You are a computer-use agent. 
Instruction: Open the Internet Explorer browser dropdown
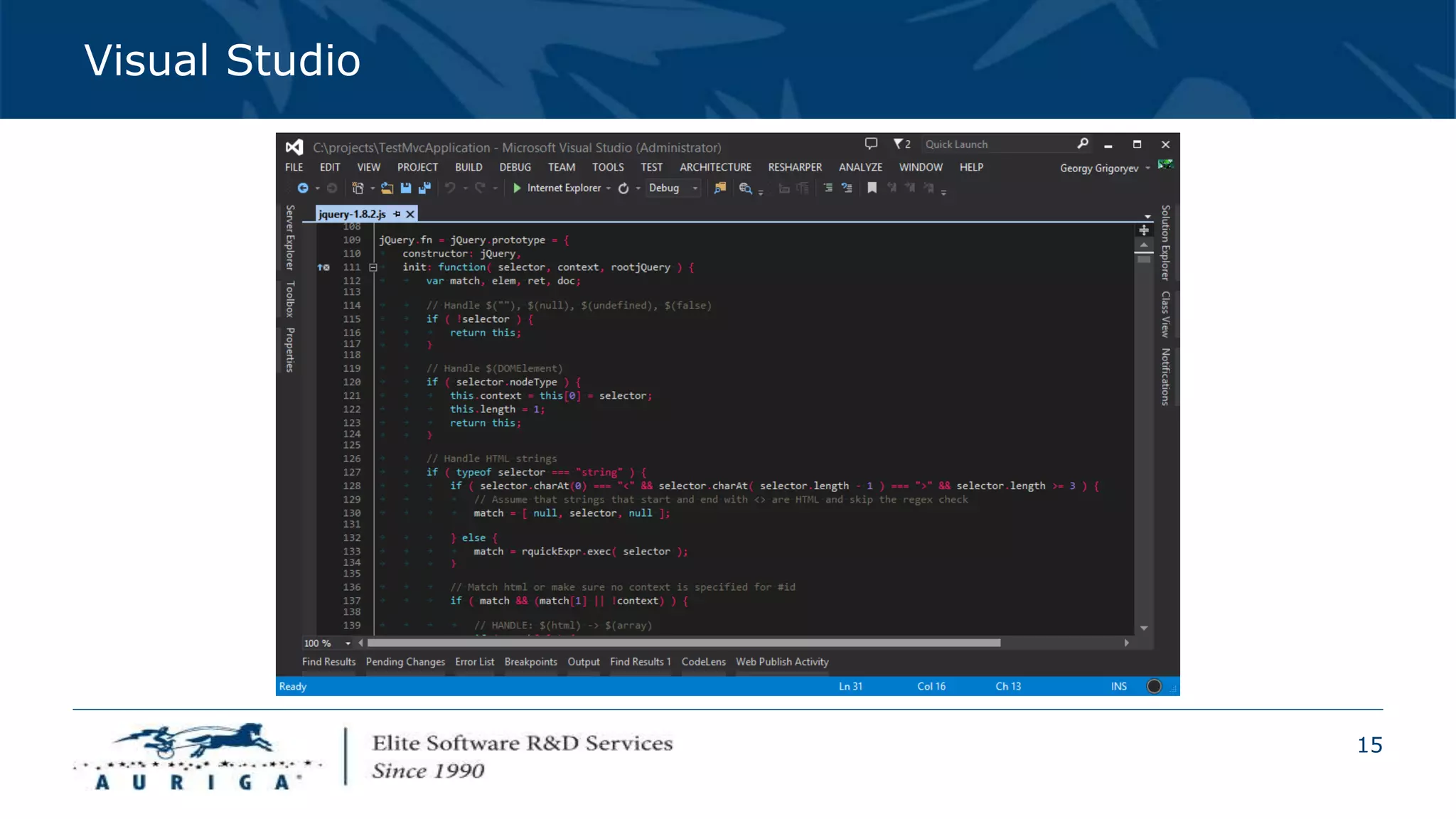609,189
